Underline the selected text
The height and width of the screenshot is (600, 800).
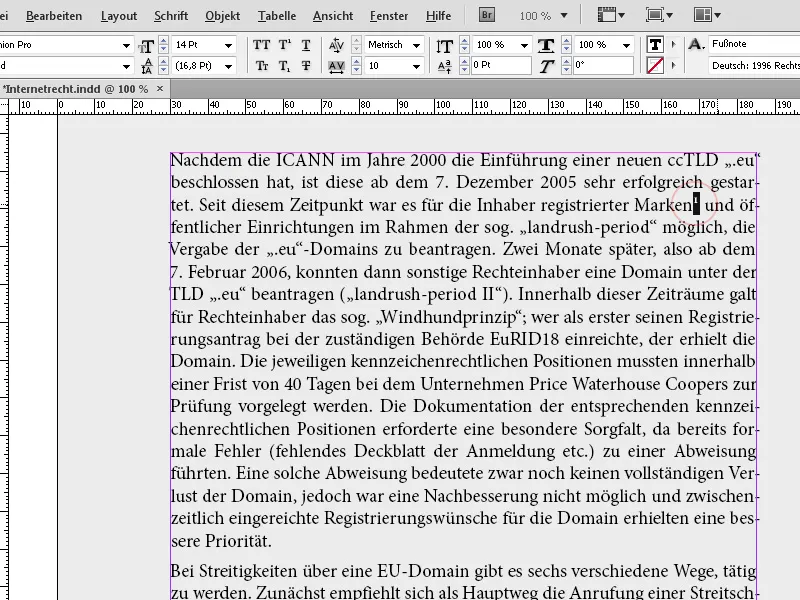point(305,44)
